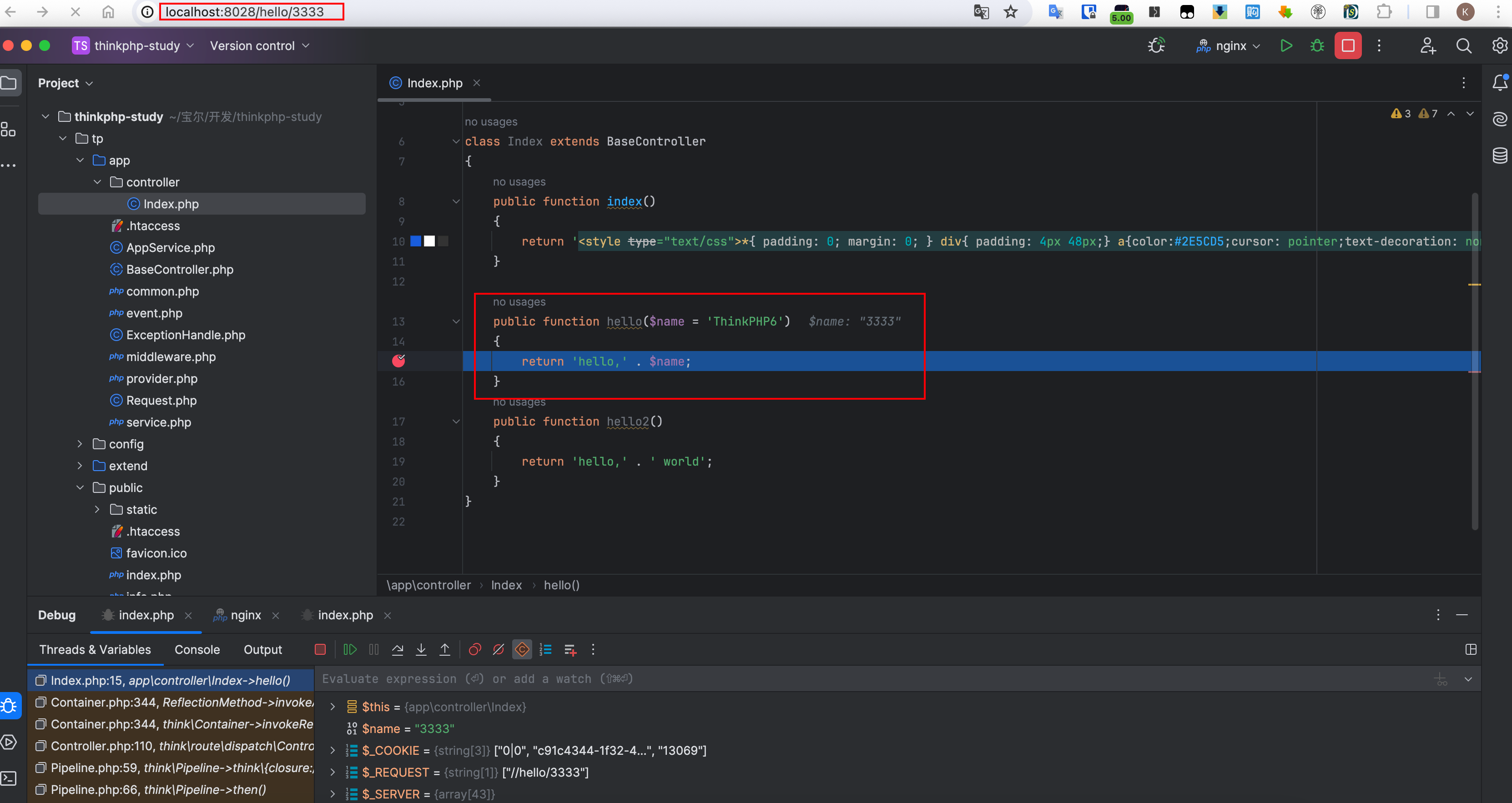
Task: Stop the process with red stop button
Action: [x=1348, y=45]
